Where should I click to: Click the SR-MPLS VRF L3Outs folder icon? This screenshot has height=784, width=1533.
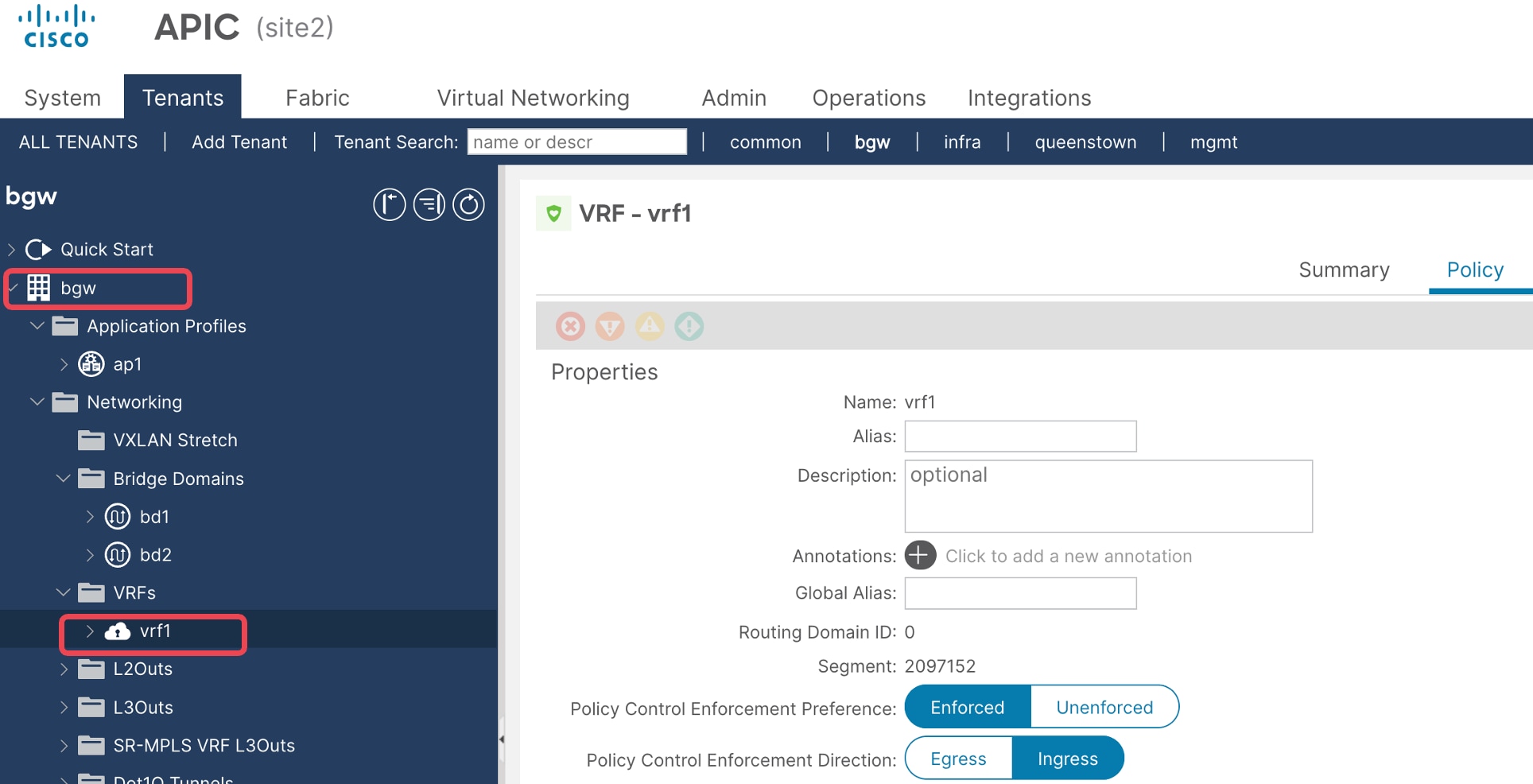[x=91, y=746]
